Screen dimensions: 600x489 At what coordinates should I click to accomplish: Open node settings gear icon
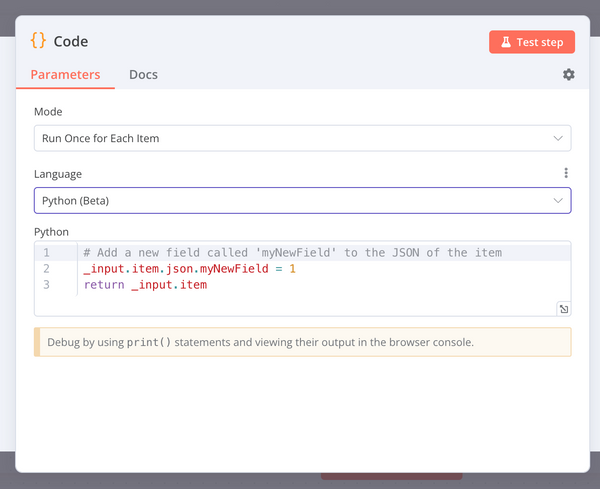568,75
